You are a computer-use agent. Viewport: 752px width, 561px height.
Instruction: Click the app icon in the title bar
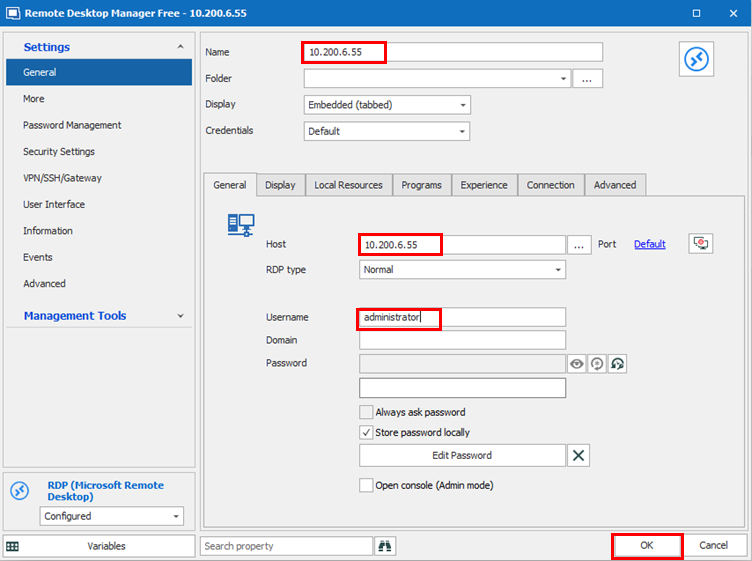(x=12, y=13)
